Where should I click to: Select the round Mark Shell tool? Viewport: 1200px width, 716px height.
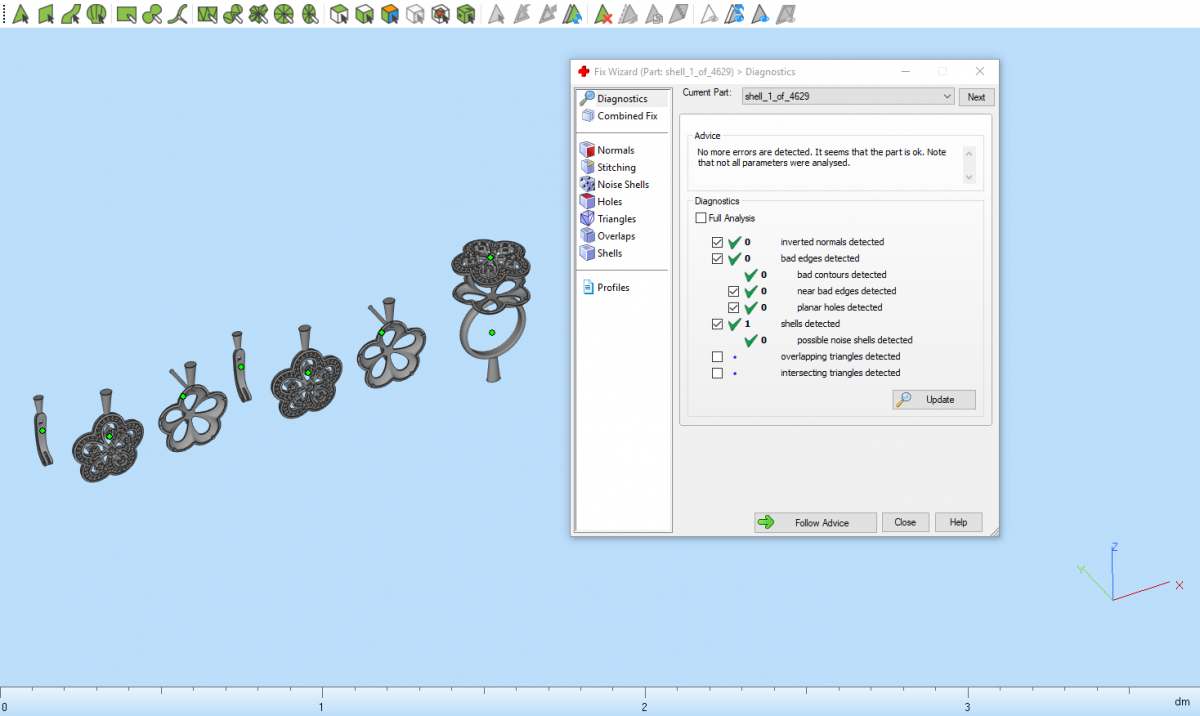96,14
